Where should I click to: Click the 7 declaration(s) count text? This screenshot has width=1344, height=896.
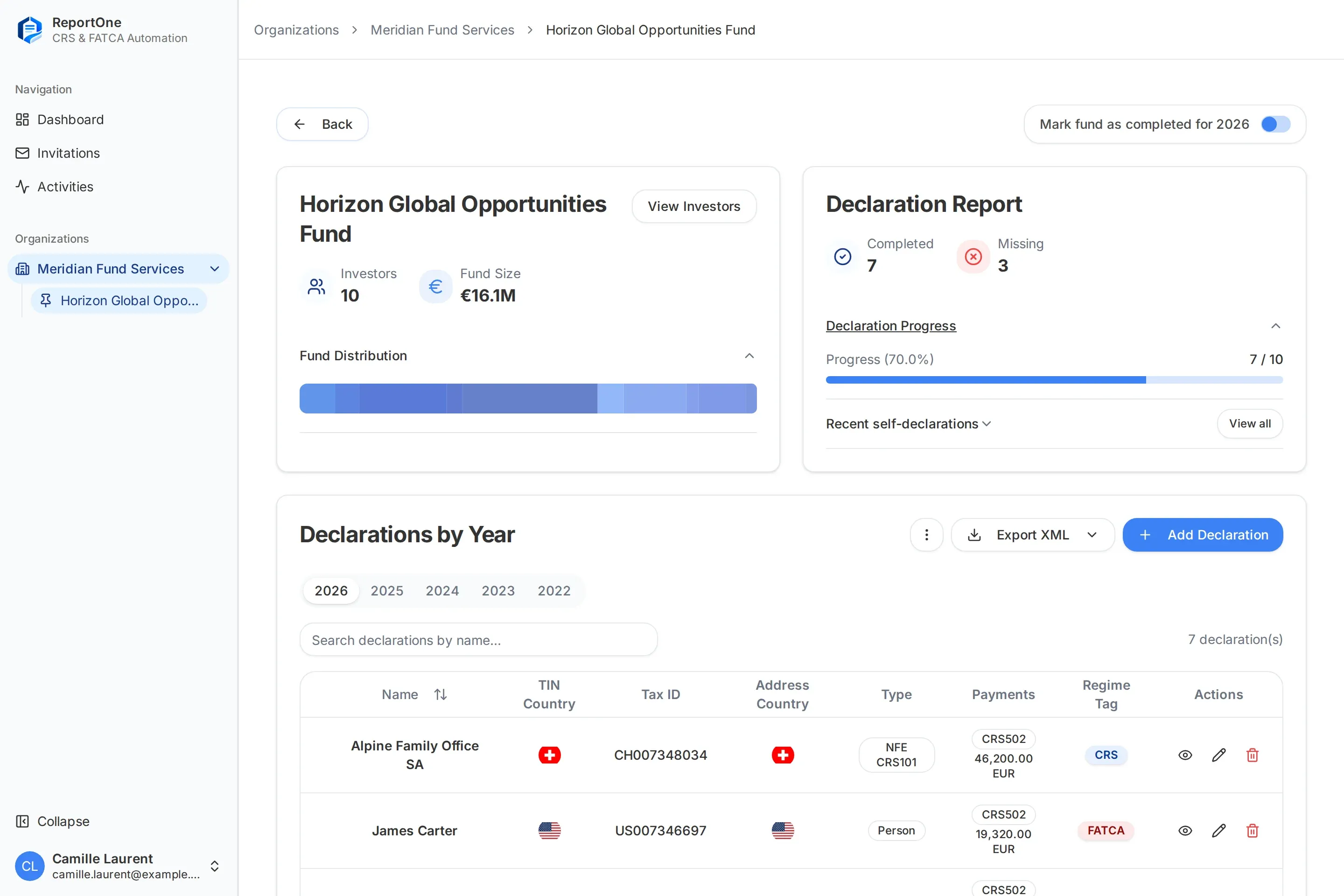coord(1235,639)
